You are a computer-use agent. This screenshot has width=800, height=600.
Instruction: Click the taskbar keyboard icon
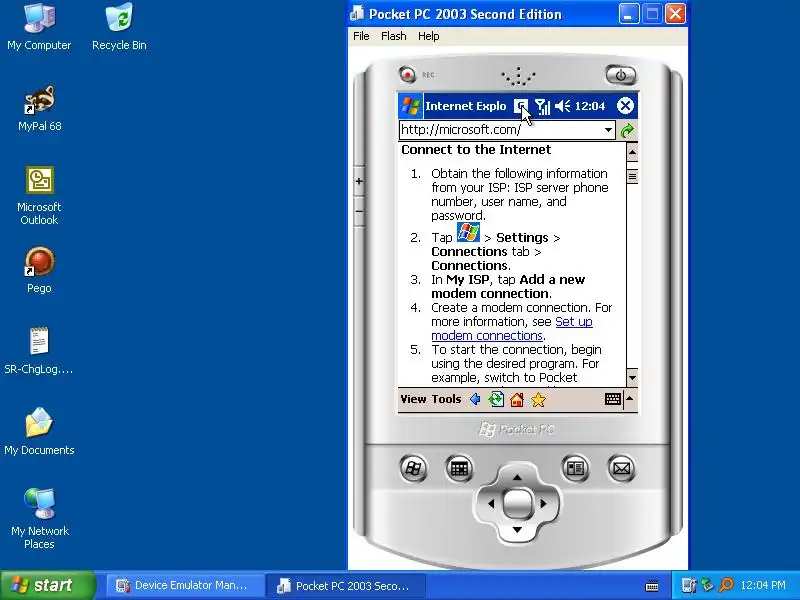(x=652, y=585)
